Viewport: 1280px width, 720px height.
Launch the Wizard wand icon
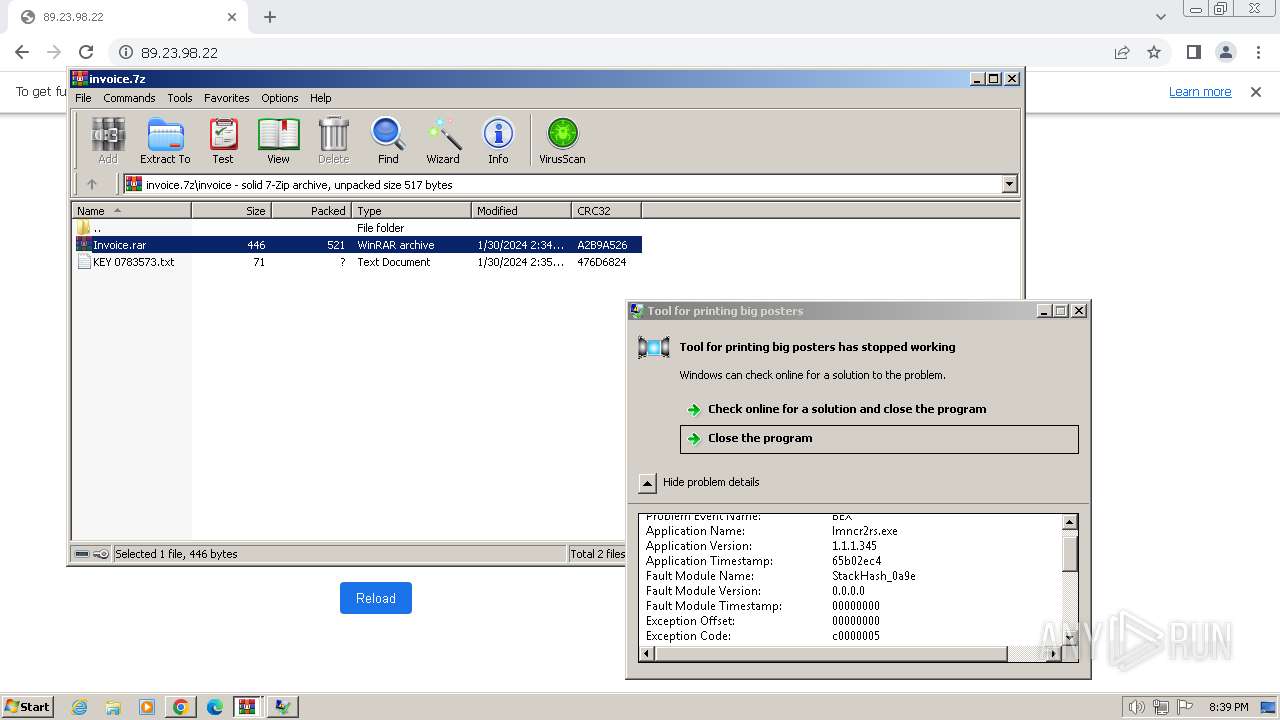click(443, 140)
